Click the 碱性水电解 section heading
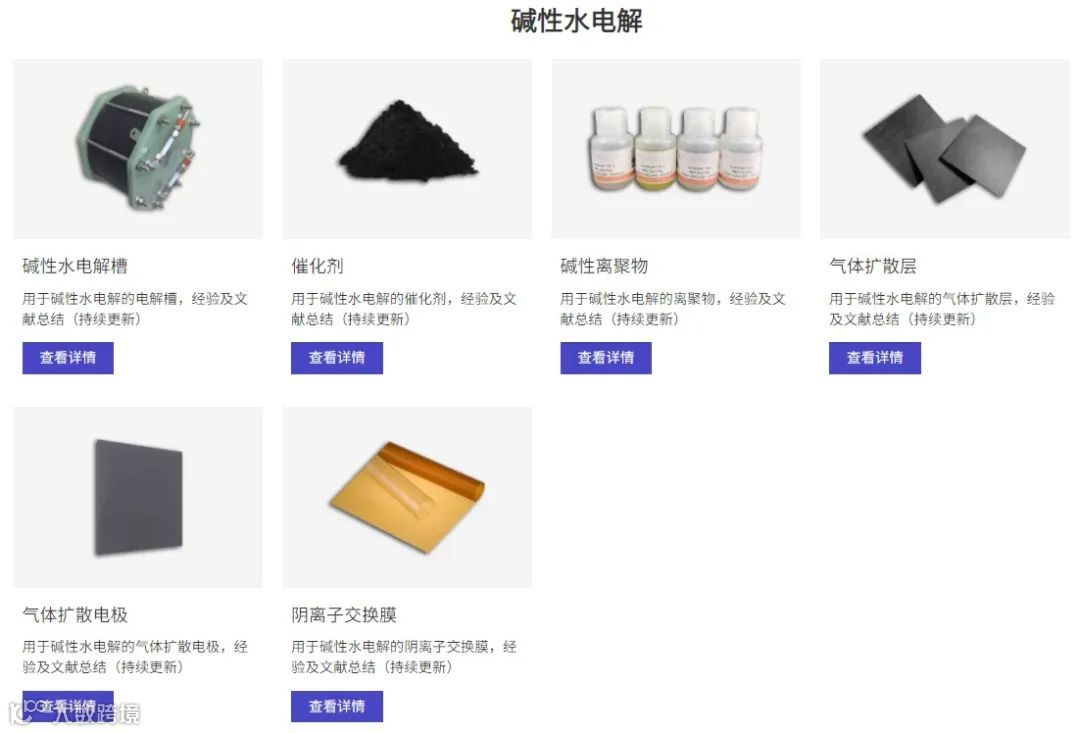The height and width of the screenshot is (733, 1080). (577, 21)
